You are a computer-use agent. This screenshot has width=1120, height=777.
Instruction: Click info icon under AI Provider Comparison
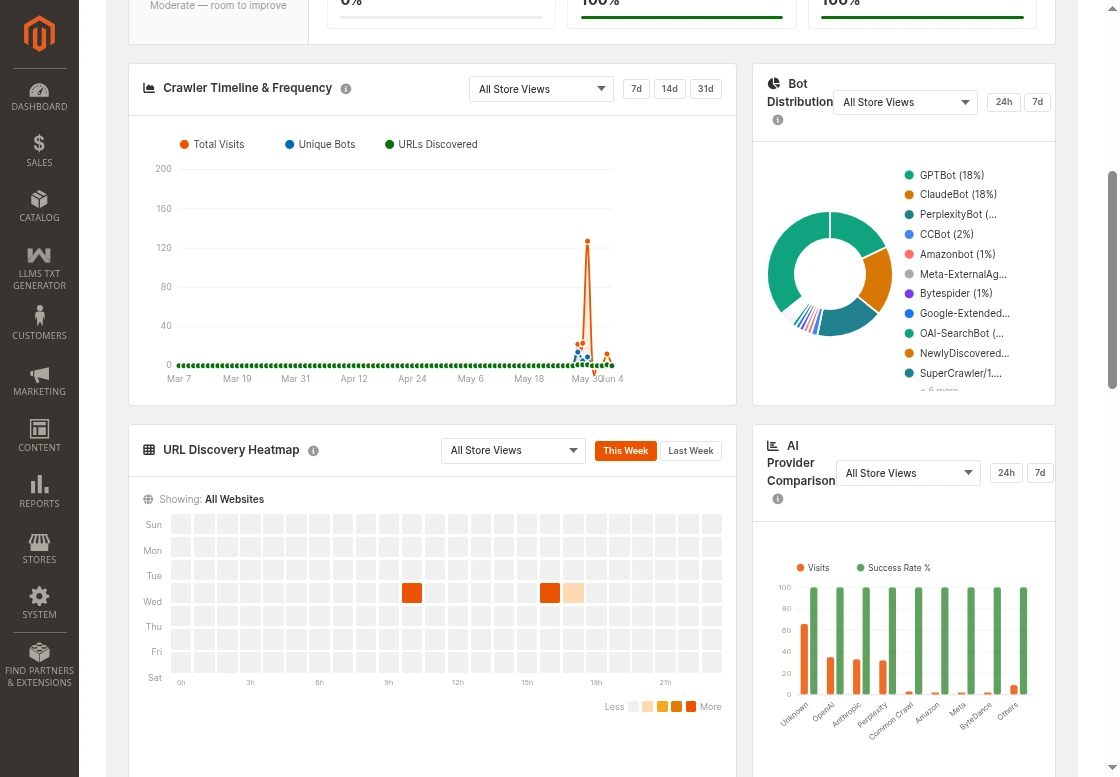tap(778, 499)
